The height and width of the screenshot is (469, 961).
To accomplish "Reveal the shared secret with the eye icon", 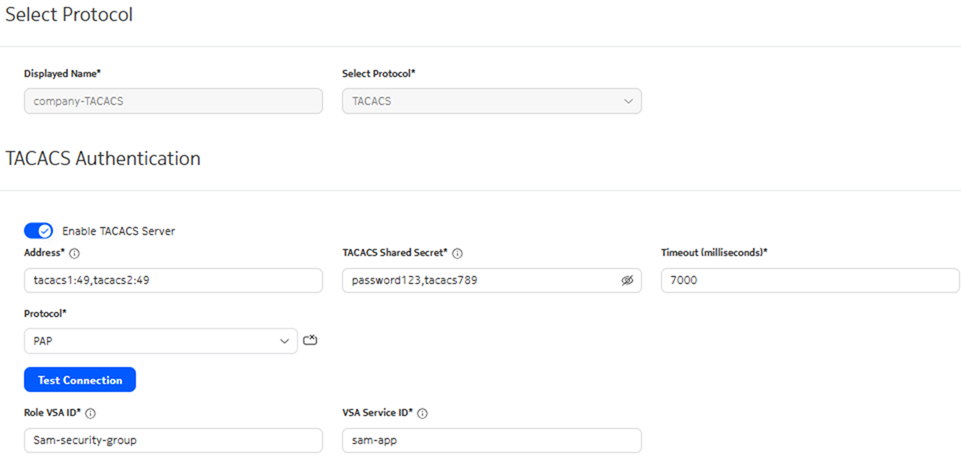I will click(x=627, y=281).
